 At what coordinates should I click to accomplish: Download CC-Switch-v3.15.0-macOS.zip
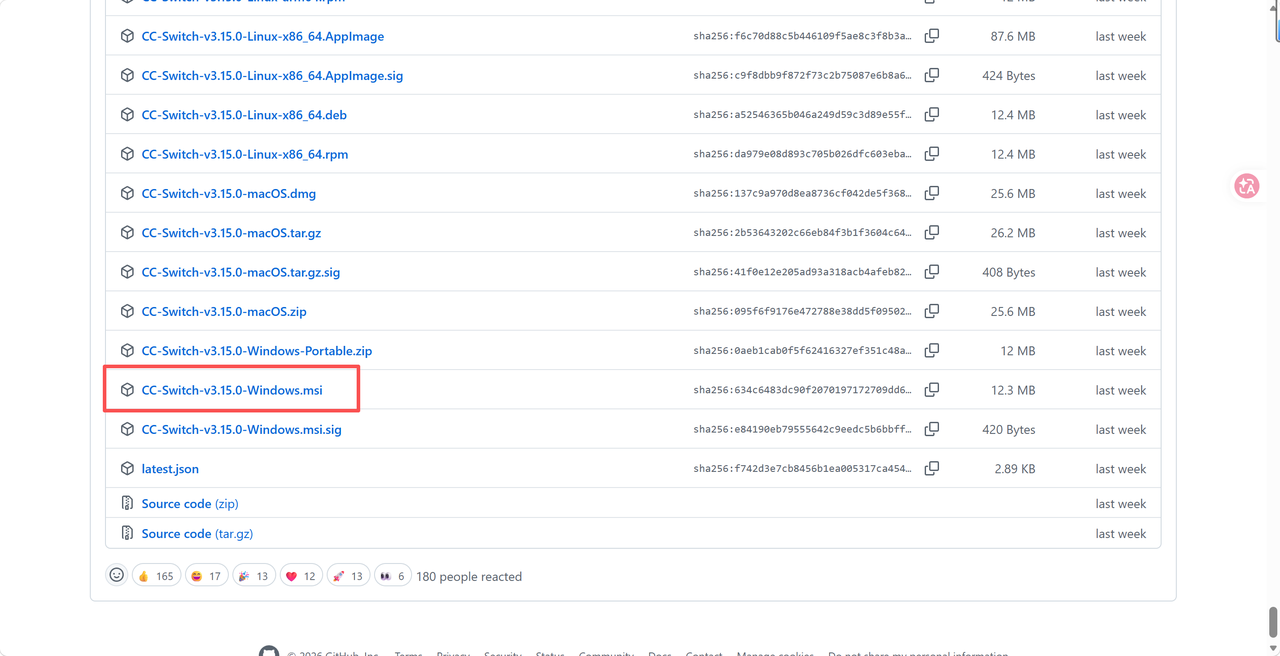(224, 311)
